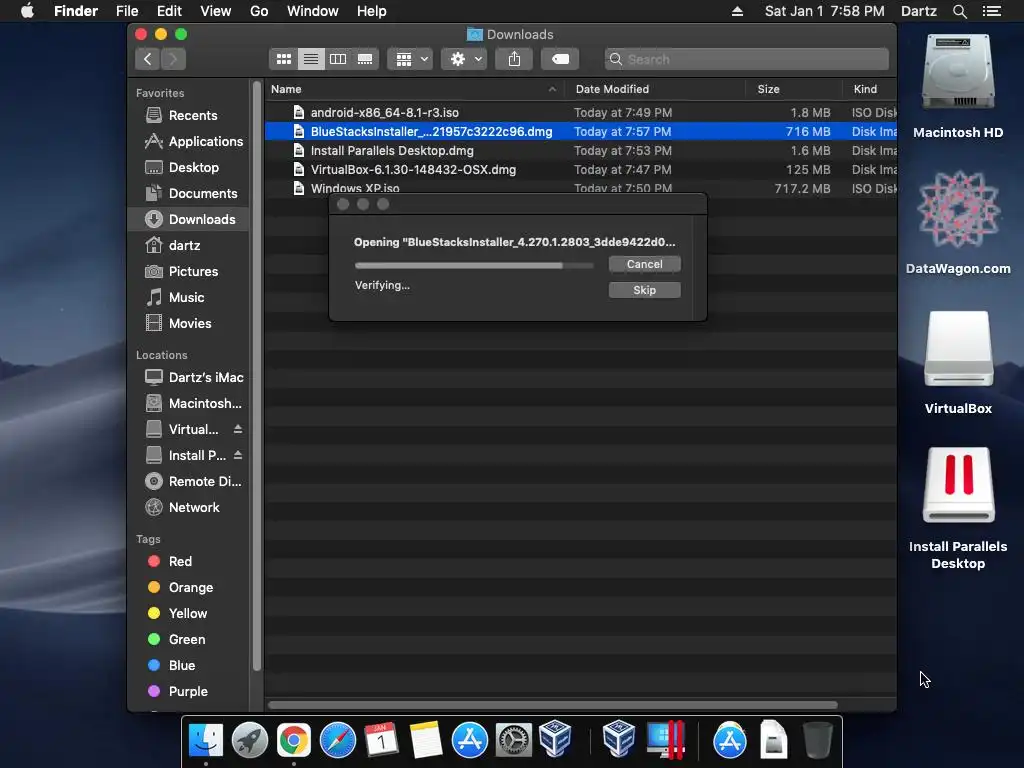The width and height of the screenshot is (1024, 768).
Task: Select the Green tag
Action: 188,640
